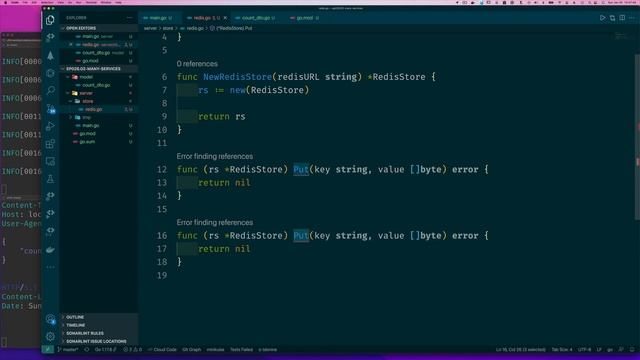
Task: Click the line and column indicator
Action: point(520,350)
